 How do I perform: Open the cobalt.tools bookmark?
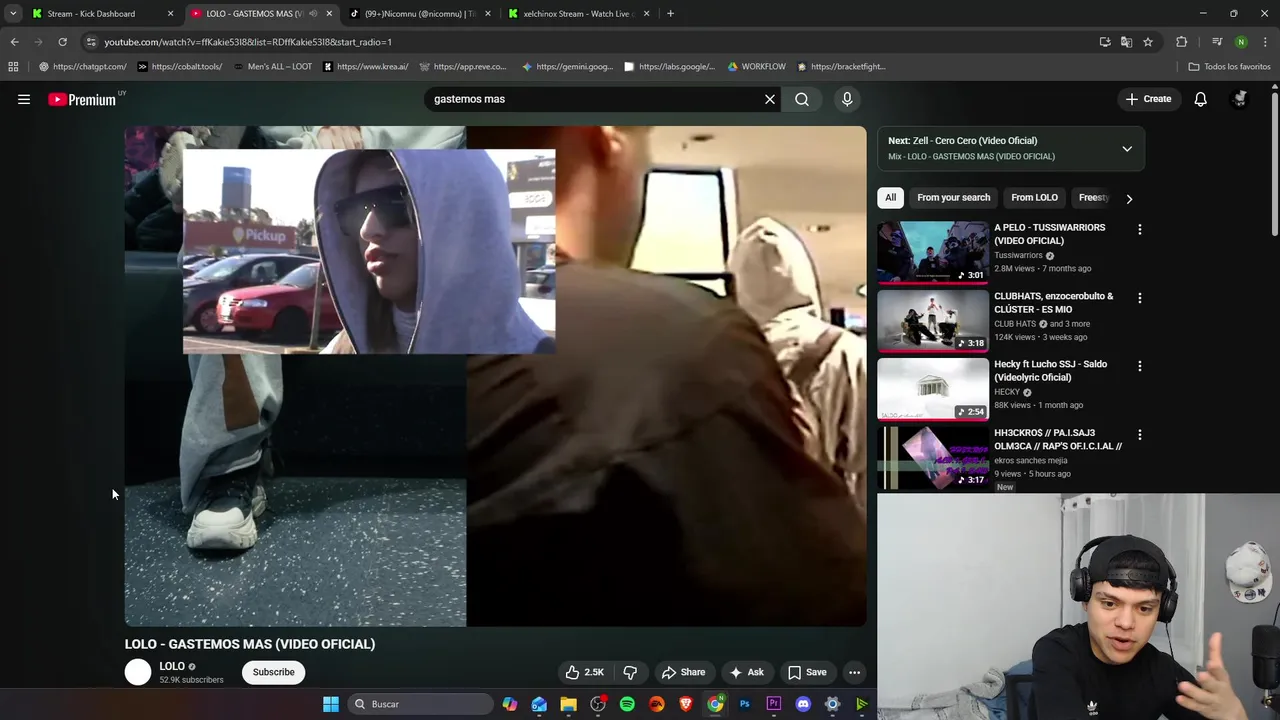tap(179, 67)
